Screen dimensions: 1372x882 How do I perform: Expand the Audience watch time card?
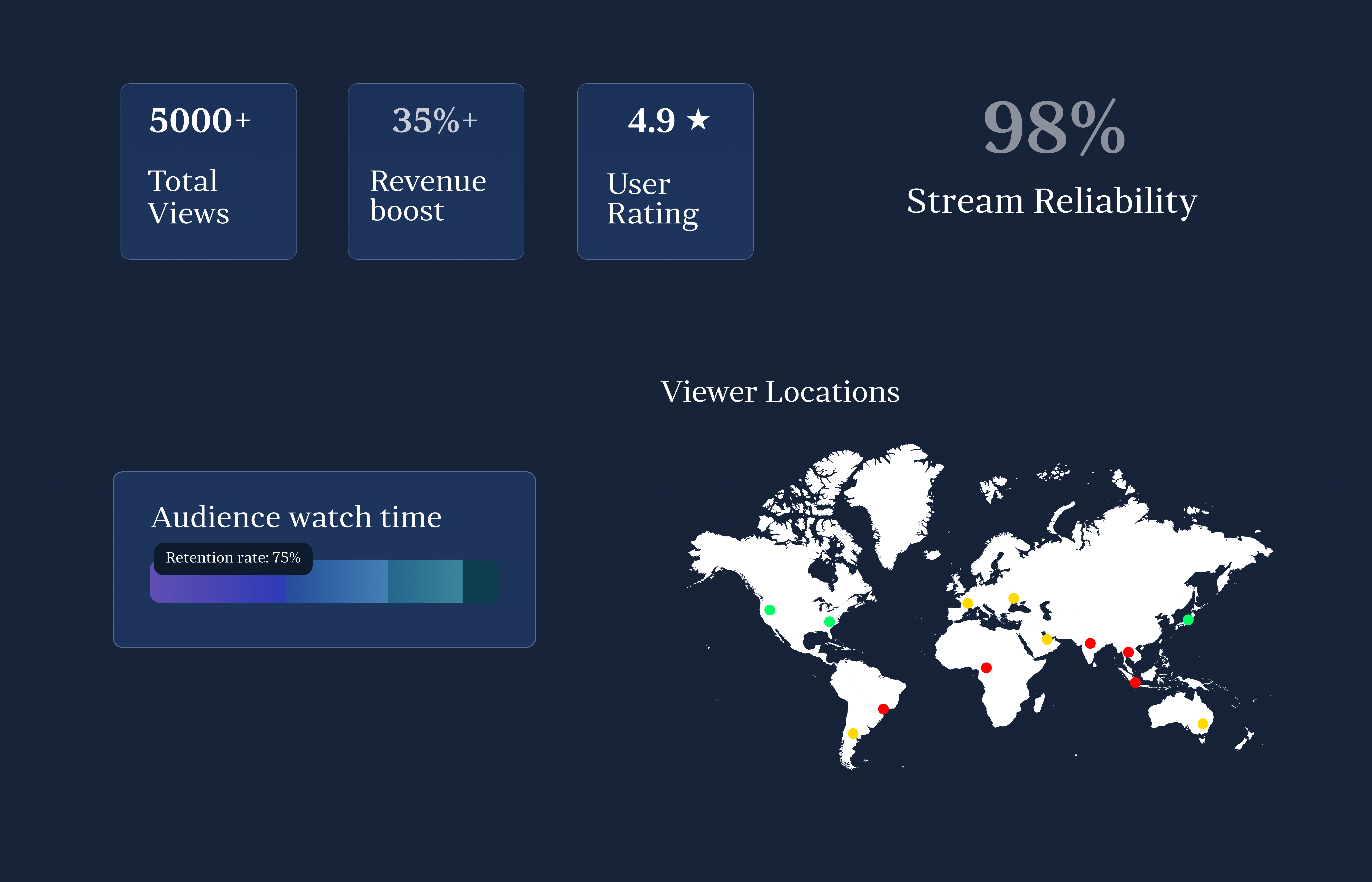325,558
